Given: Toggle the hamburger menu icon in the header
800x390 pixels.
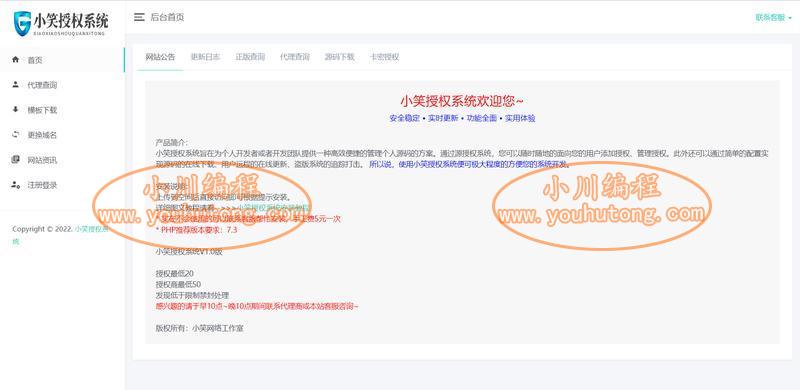Looking at the screenshot, I should (139, 17).
